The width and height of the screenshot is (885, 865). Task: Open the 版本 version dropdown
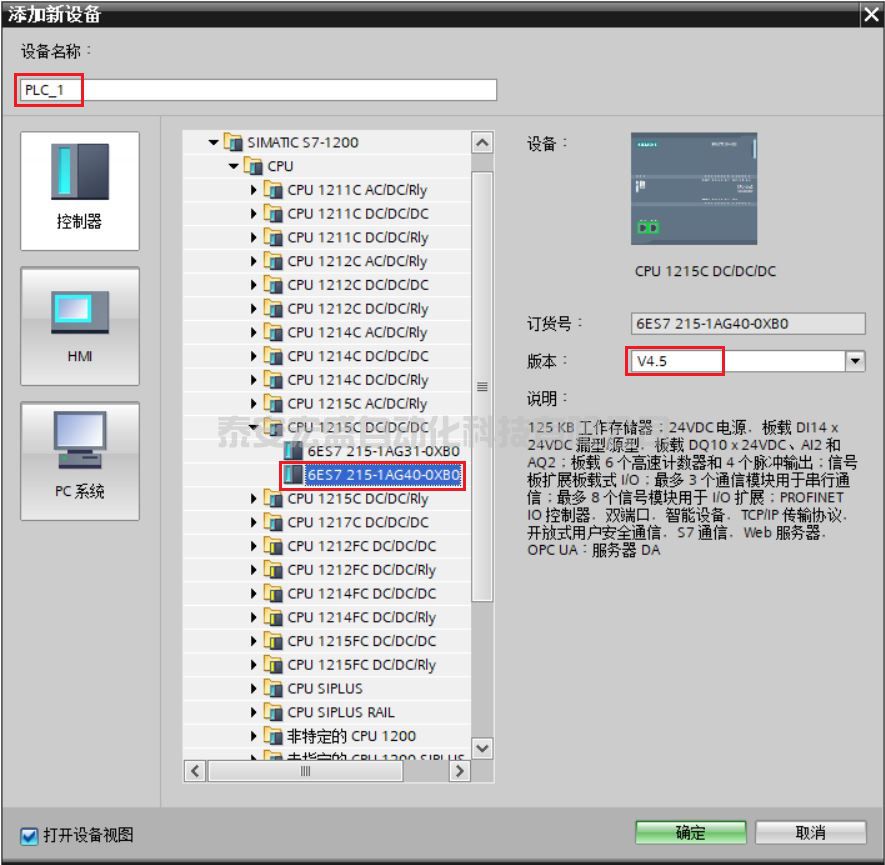[857, 362]
